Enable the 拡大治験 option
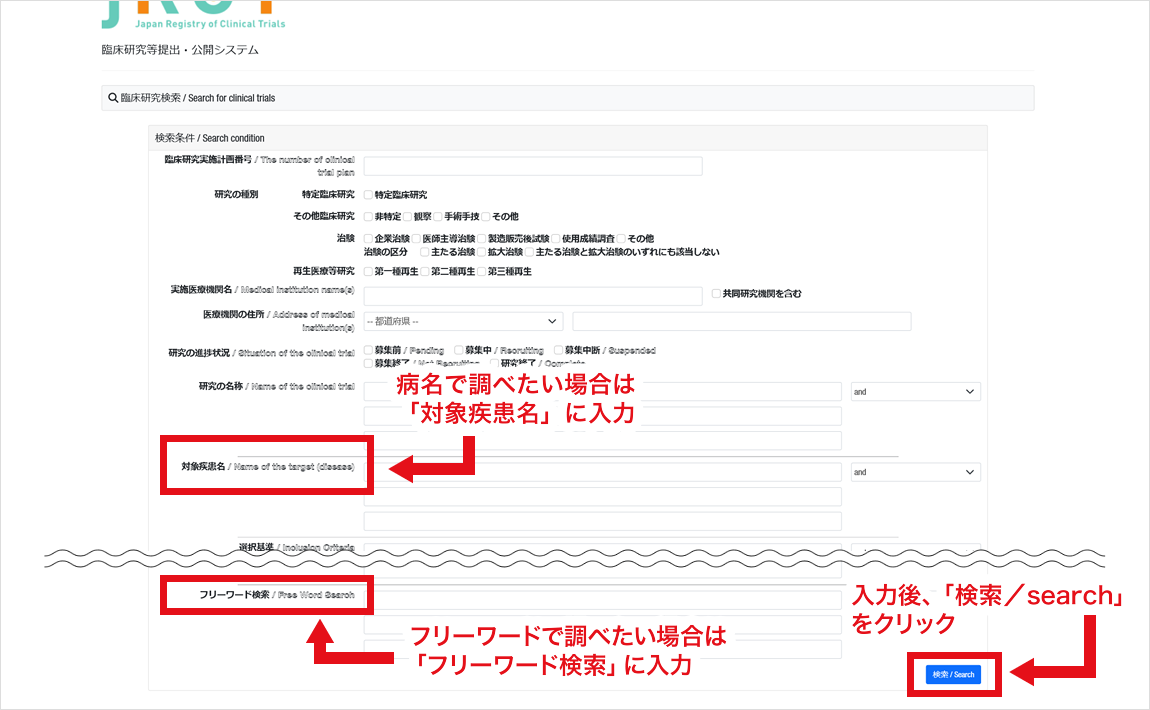Screen dimensions: 1150x710 point(481,252)
